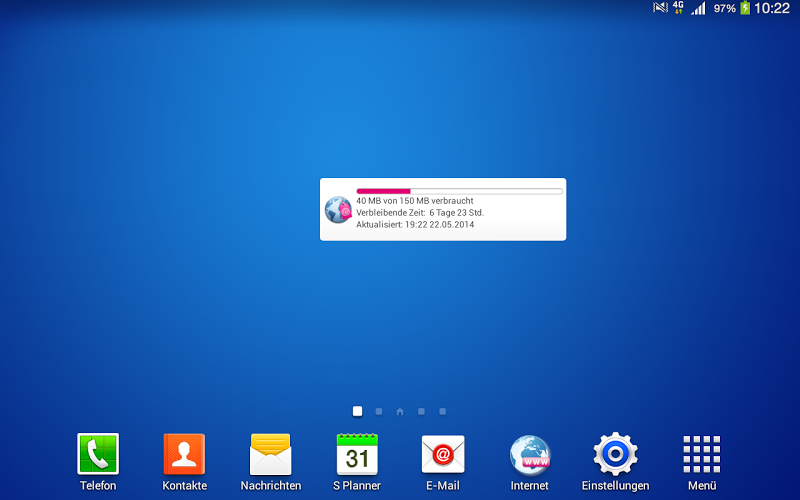Tap the battery charging icon

(x=745, y=8)
